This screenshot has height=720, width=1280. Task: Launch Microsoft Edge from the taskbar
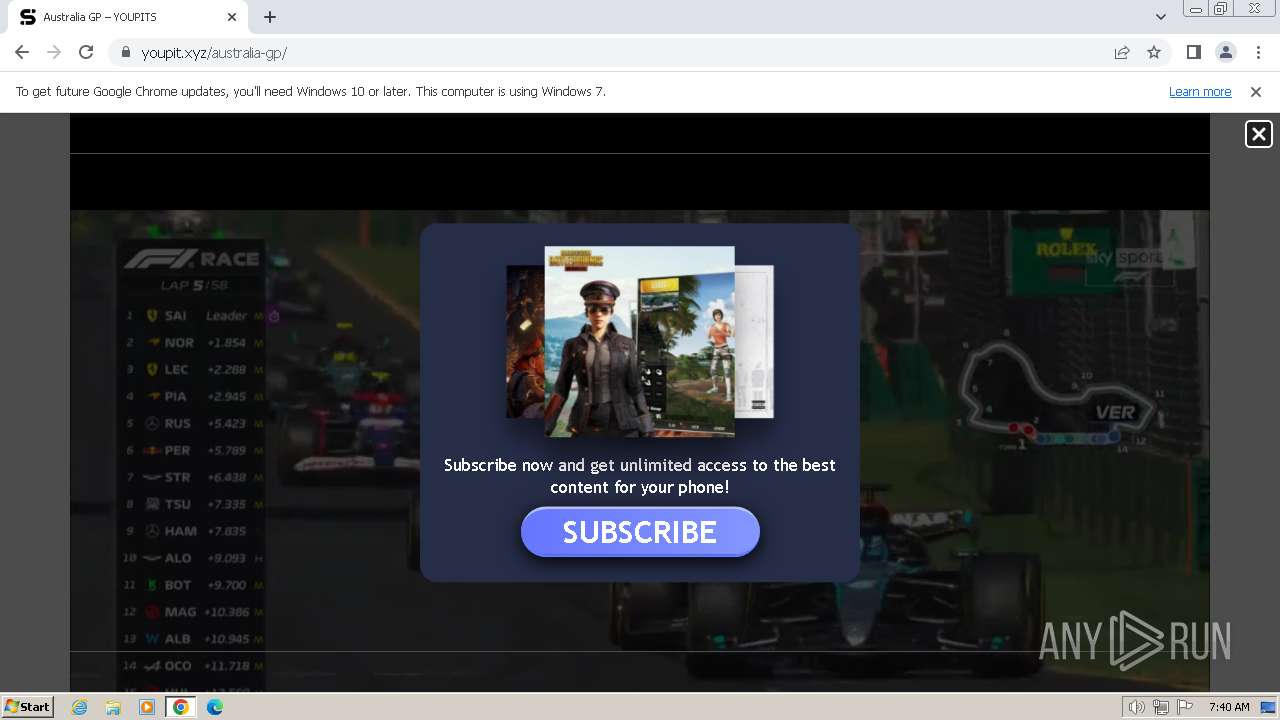pos(214,707)
